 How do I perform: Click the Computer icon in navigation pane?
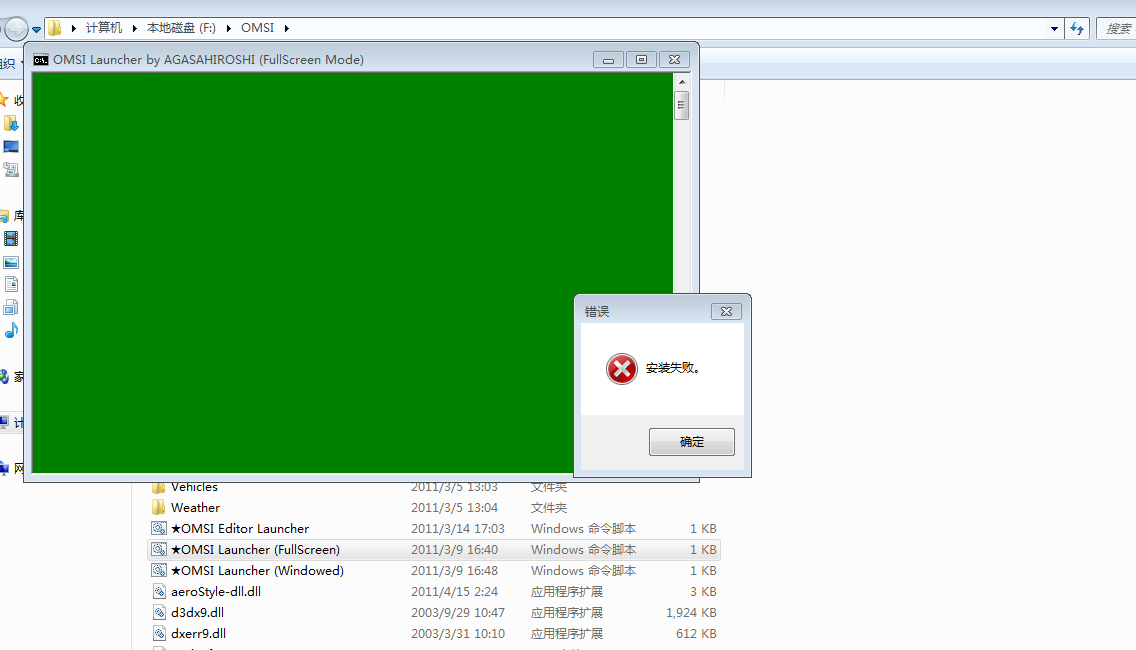4,422
